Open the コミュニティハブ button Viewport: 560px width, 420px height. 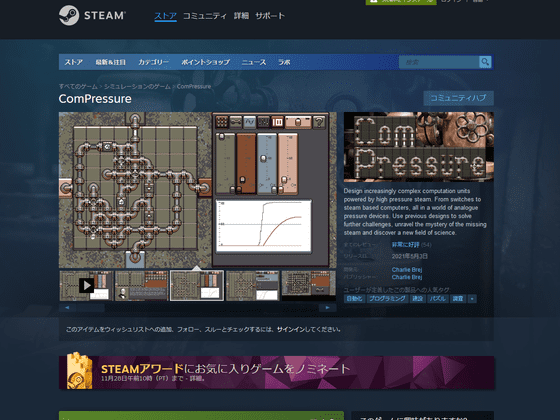[458, 98]
